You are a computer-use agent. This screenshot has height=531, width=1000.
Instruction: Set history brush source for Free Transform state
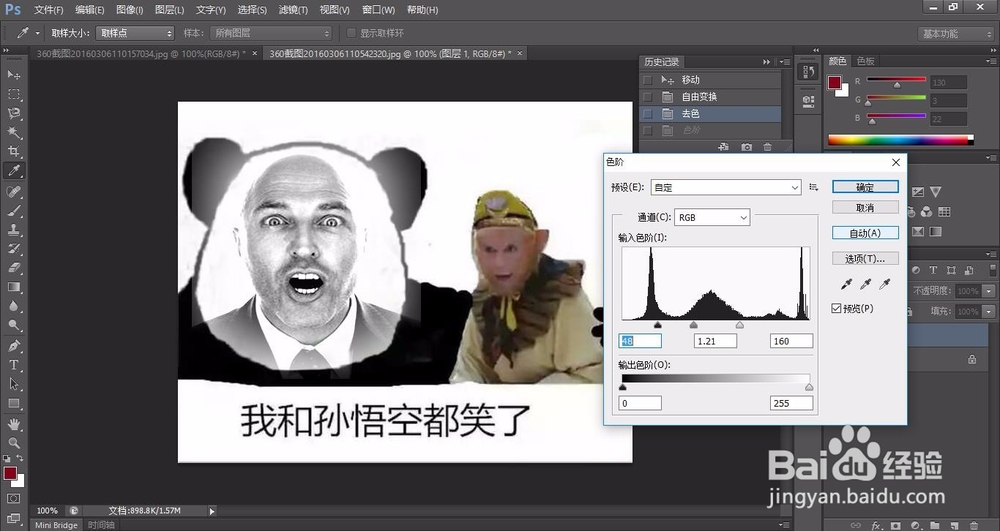tap(648, 97)
